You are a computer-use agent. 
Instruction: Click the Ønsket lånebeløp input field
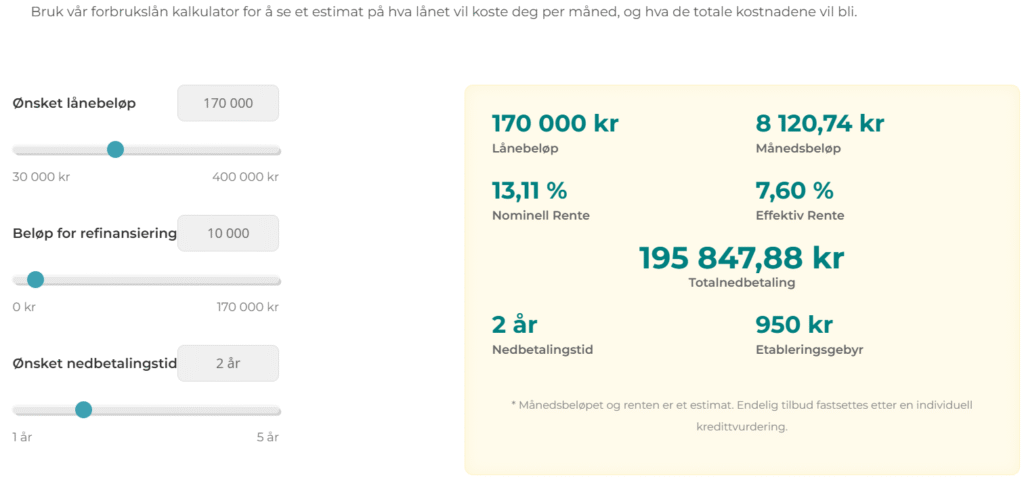click(228, 103)
